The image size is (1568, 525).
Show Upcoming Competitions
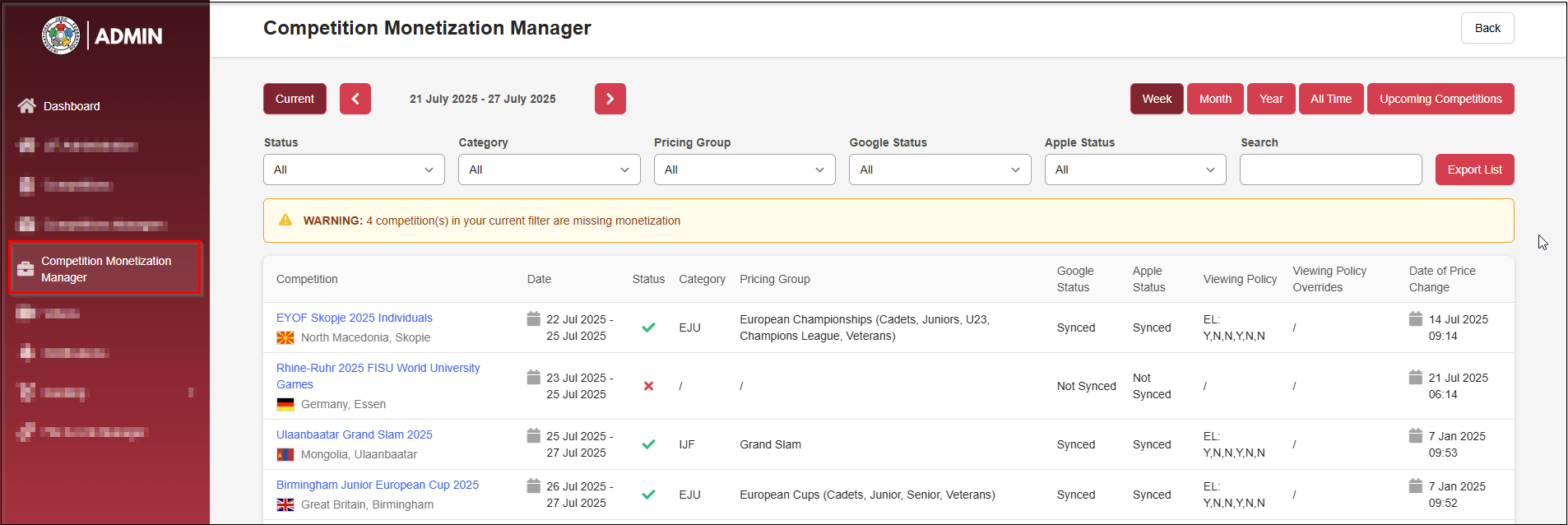[x=1440, y=99]
